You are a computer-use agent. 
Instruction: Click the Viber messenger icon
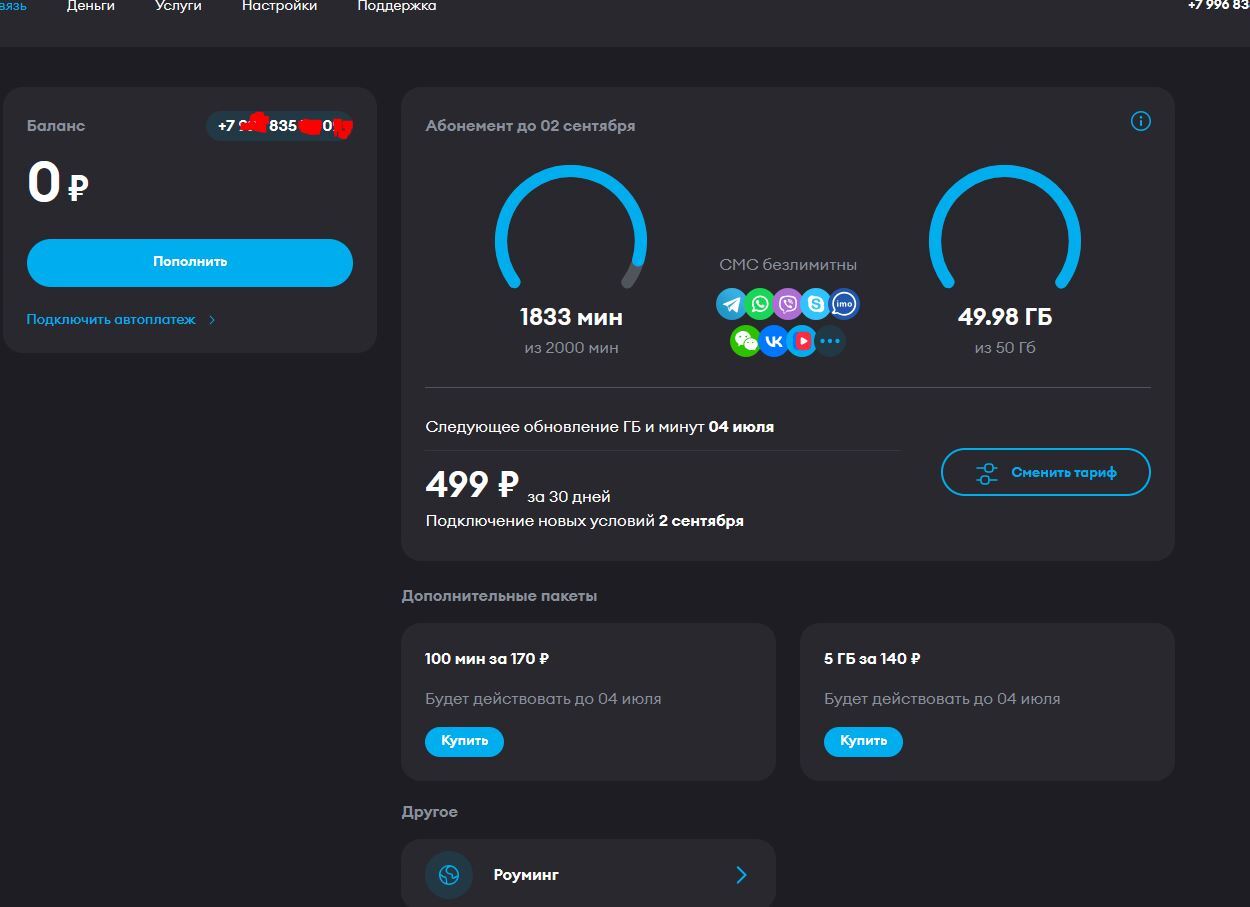788,304
